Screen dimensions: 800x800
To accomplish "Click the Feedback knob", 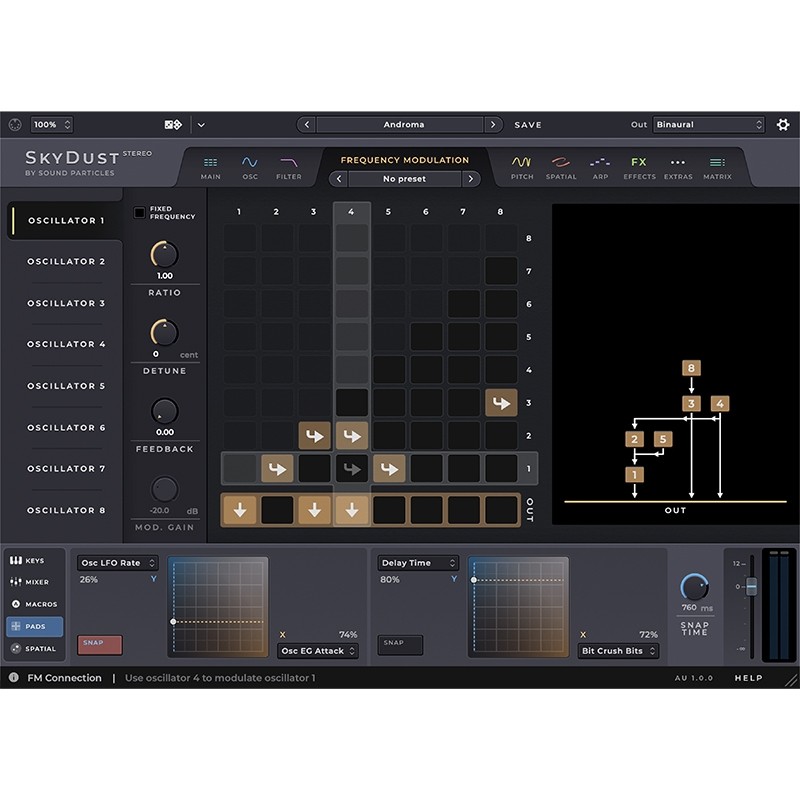I will 164,411.
